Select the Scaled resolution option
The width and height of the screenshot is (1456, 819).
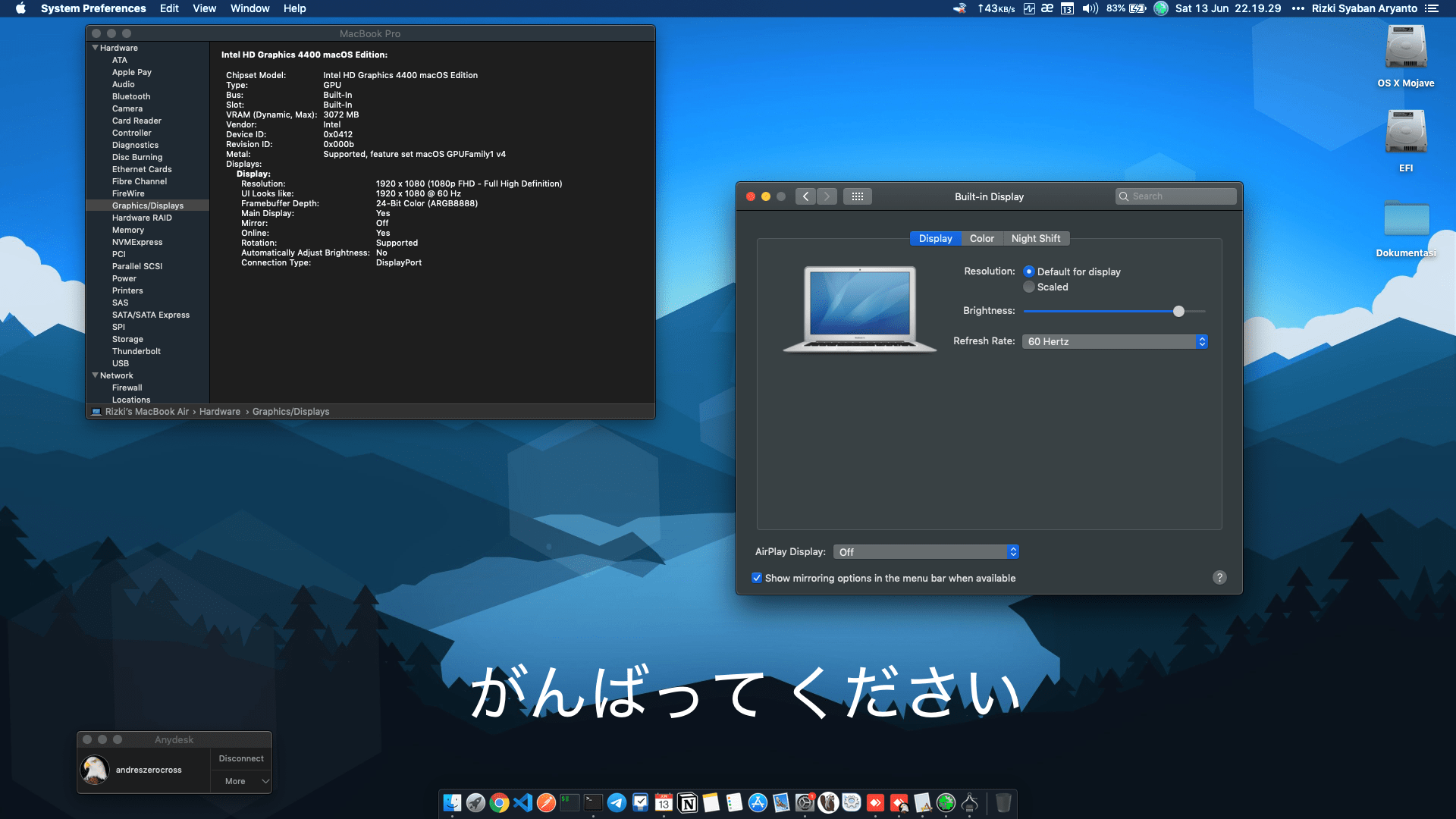pyautogui.click(x=1029, y=287)
